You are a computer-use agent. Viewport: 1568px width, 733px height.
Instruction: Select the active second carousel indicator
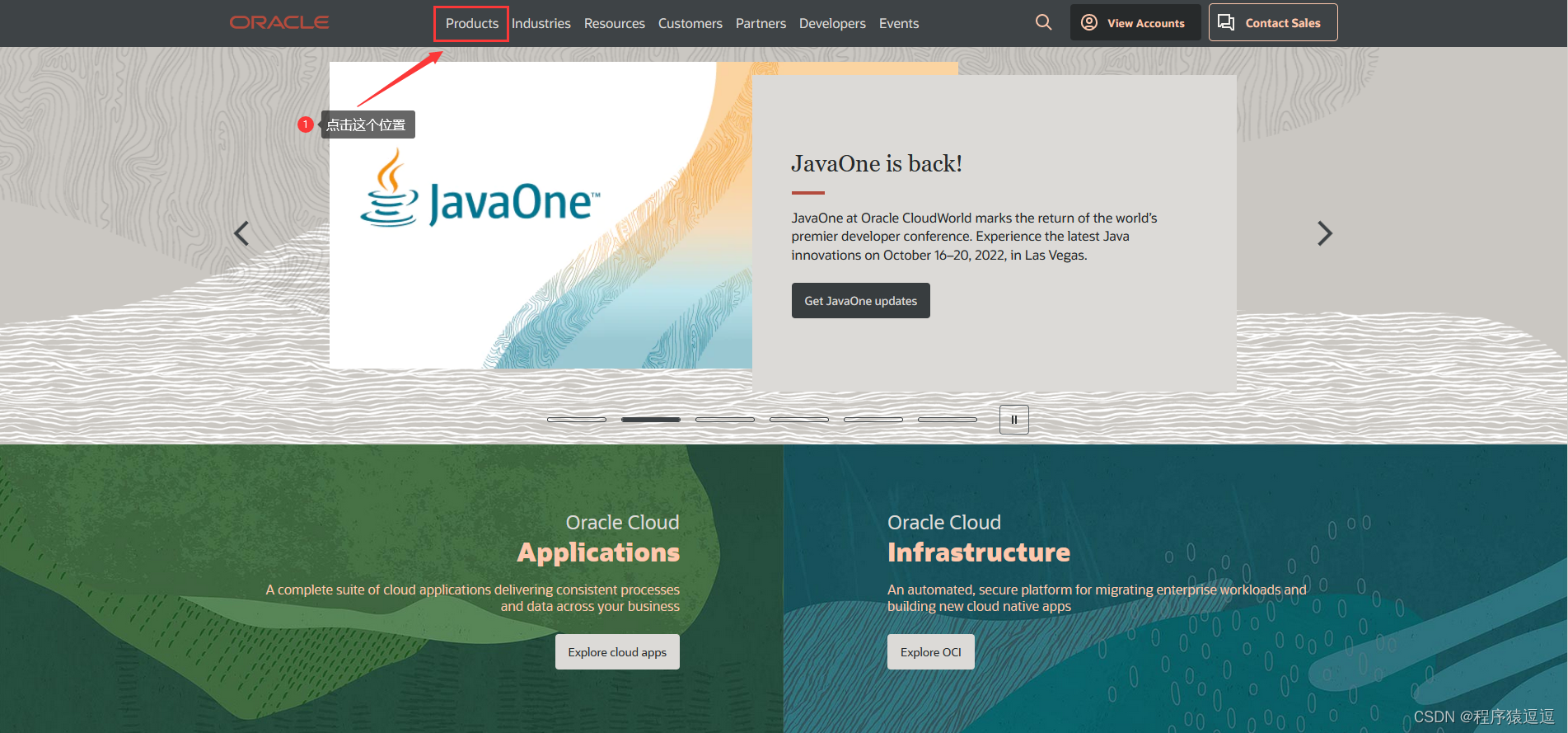tap(651, 420)
